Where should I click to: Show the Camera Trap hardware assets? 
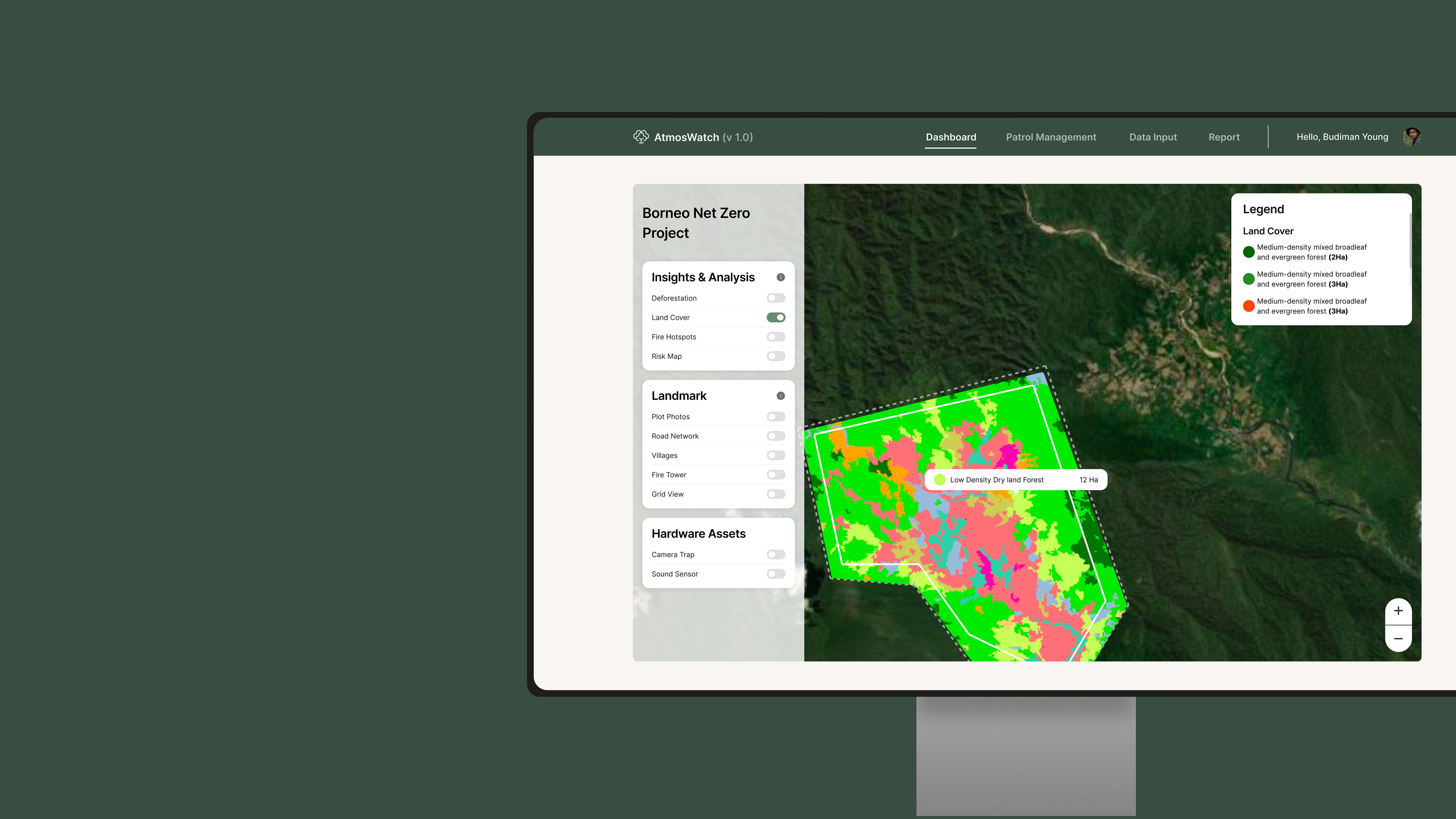[x=776, y=555]
